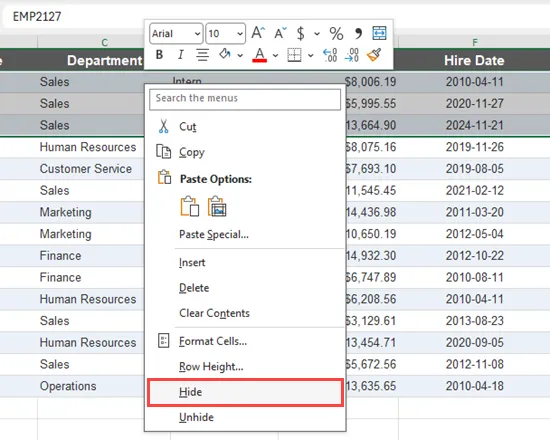
Task: Click the Paste as Picture icon
Action: pyautogui.click(x=217, y=206)
